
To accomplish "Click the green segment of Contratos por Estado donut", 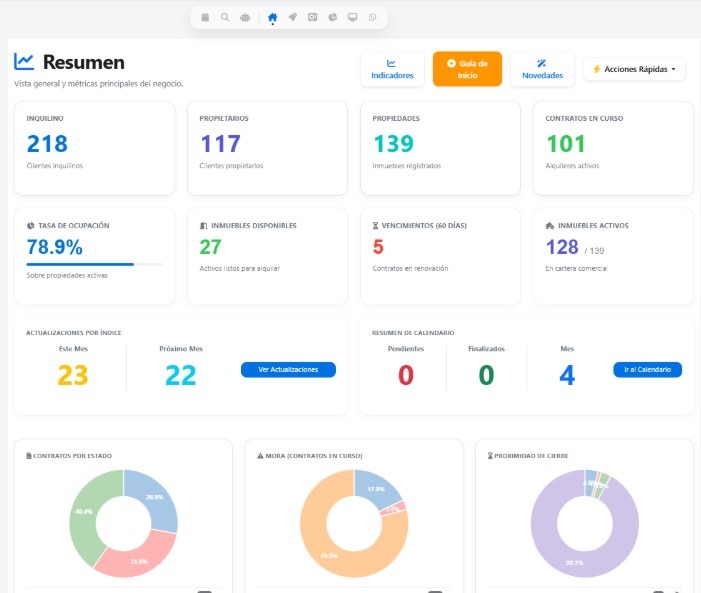I will coord(83,512).
